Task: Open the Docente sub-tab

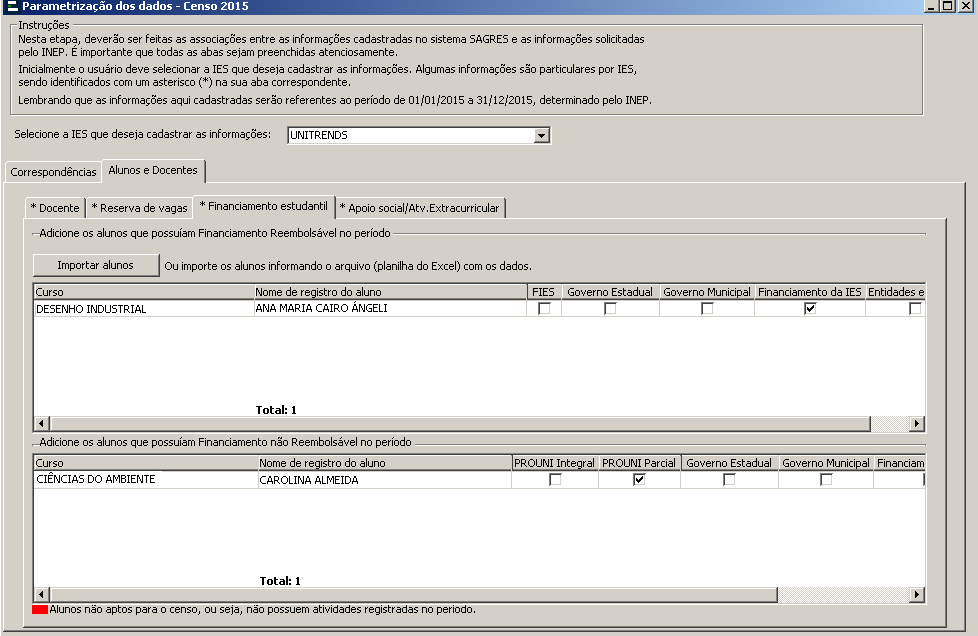Action: (55, 208)
